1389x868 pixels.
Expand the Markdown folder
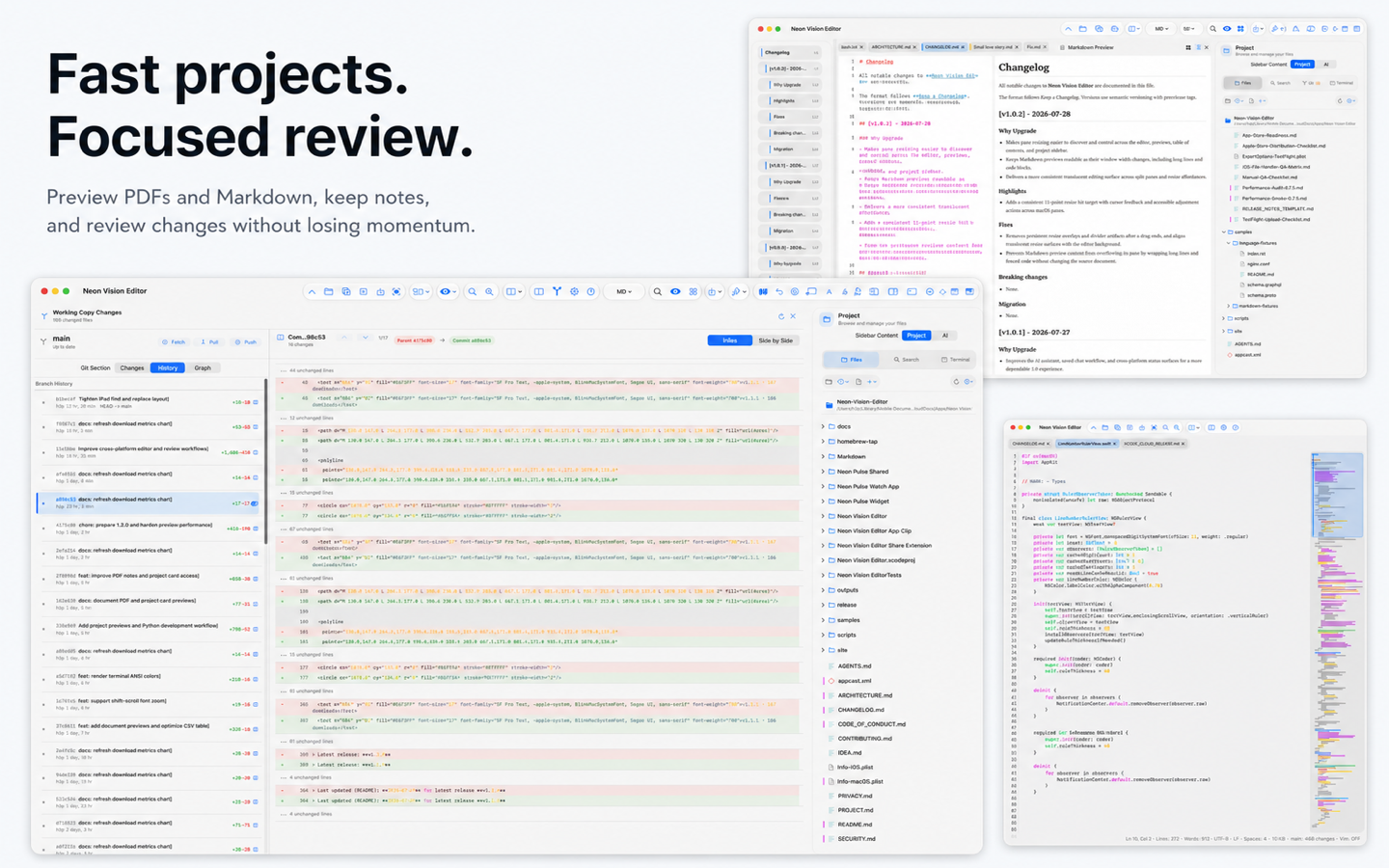823,456
